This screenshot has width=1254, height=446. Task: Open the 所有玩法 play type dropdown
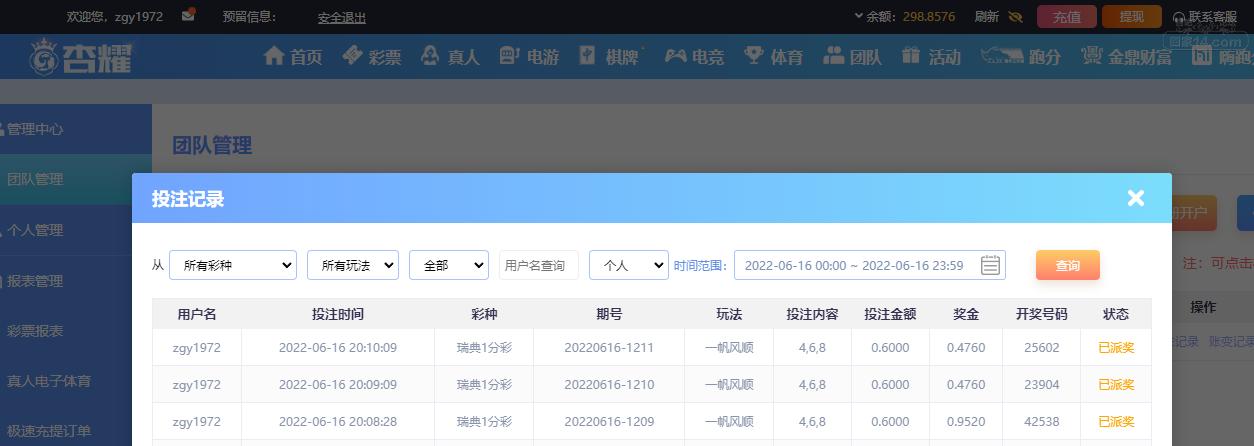pyautogui.click(x=353, y=265)
